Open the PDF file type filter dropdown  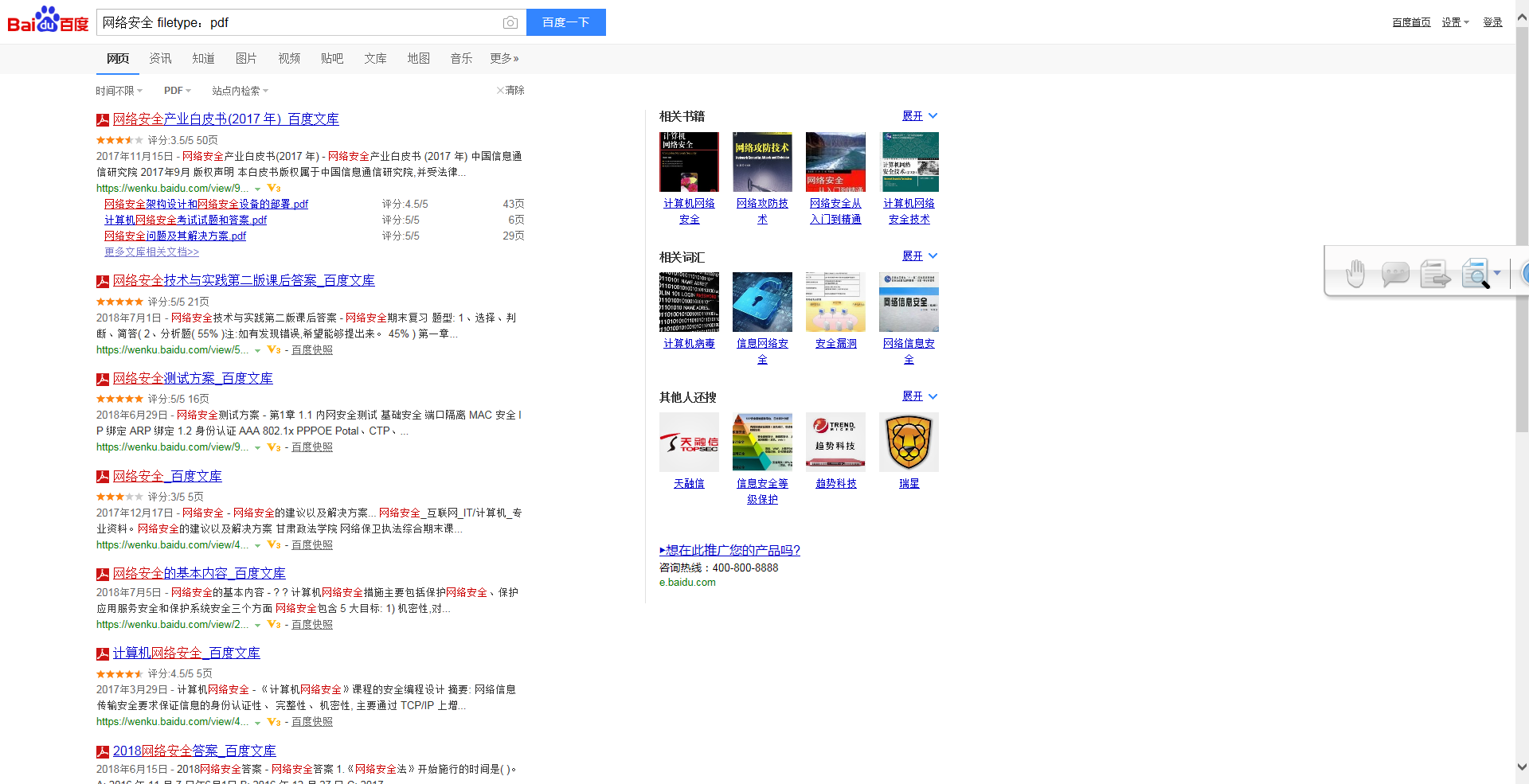click(x=178, y=91)
